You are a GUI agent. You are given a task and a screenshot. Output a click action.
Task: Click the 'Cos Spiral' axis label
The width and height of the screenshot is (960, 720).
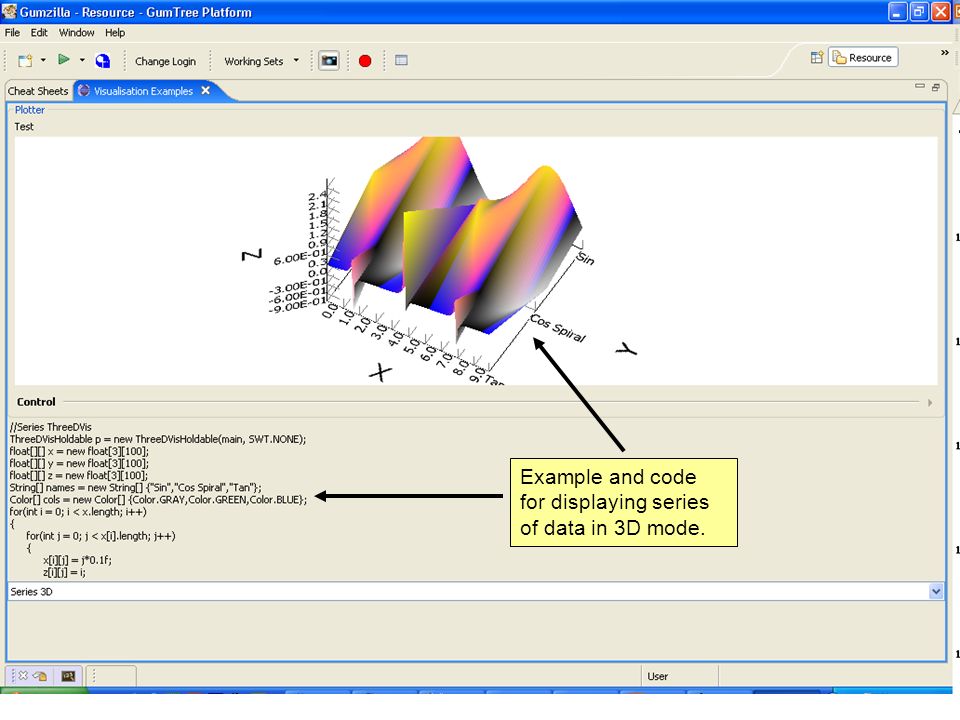pos(558,328)
